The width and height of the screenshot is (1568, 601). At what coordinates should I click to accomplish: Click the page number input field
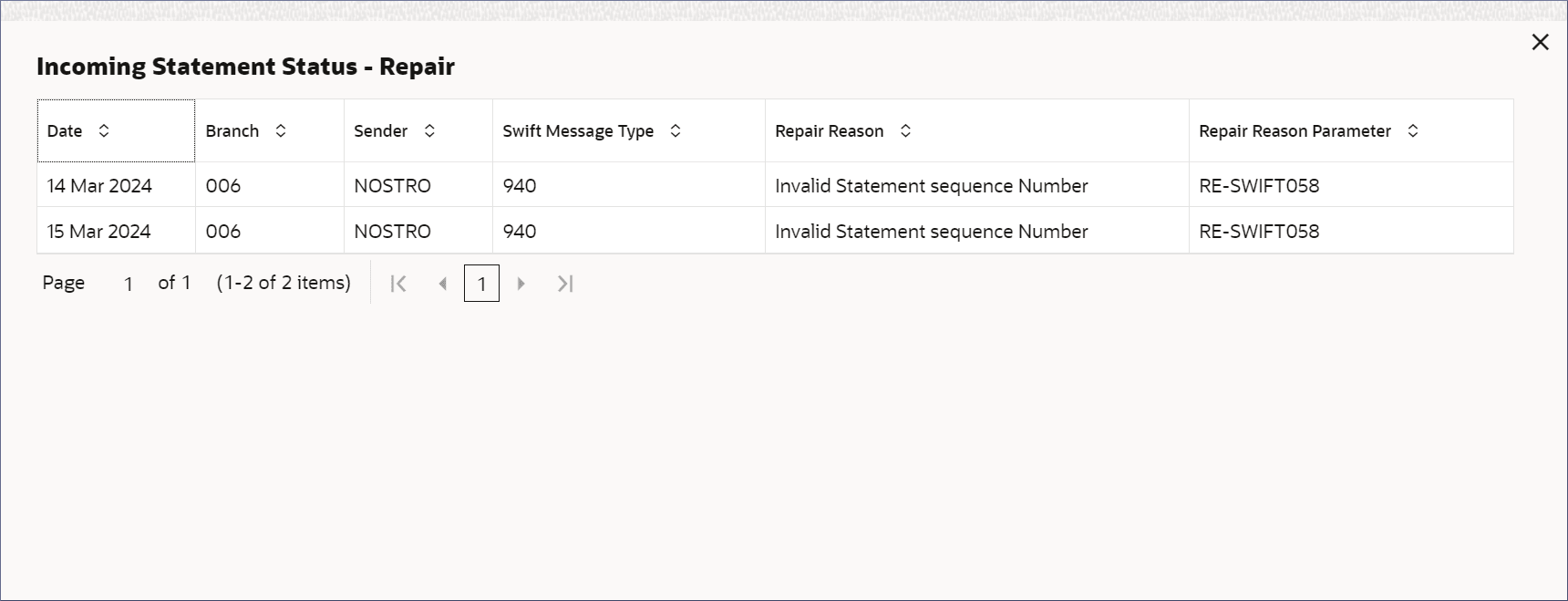[x=129, y=284]
